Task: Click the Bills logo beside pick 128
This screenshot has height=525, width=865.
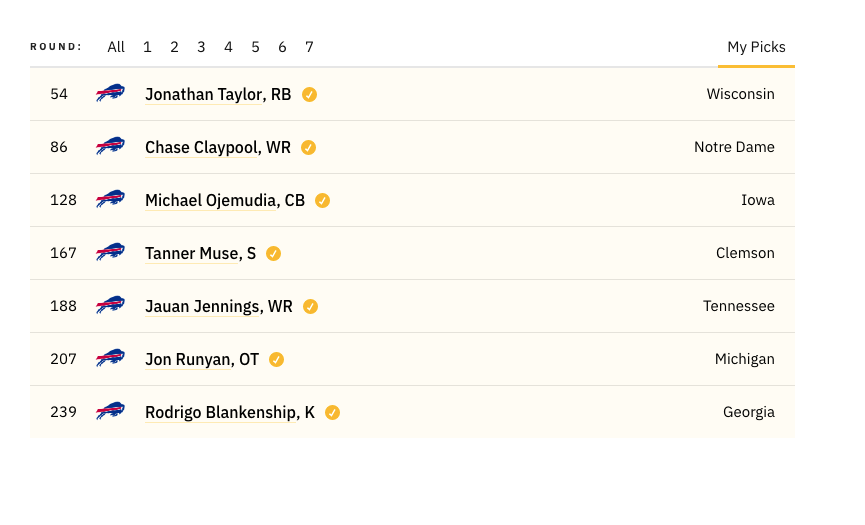Action: coord(110,199)
